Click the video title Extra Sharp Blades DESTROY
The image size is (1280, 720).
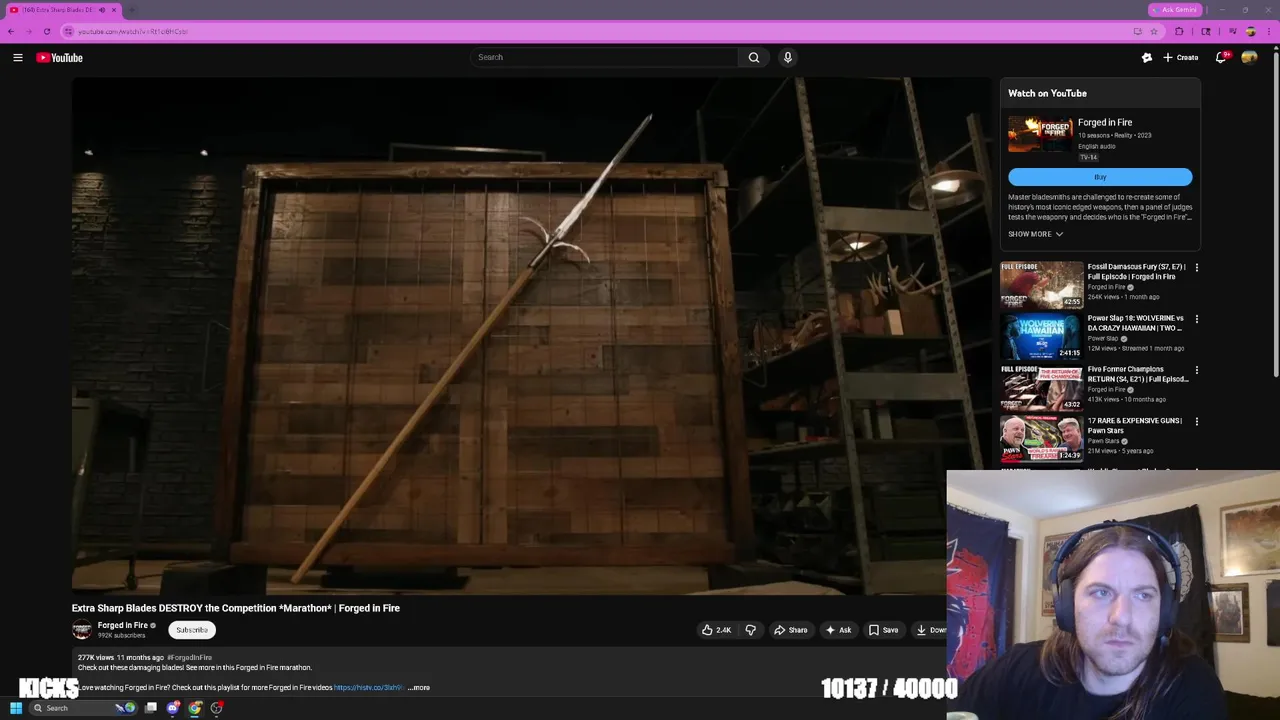coord(235,608)
